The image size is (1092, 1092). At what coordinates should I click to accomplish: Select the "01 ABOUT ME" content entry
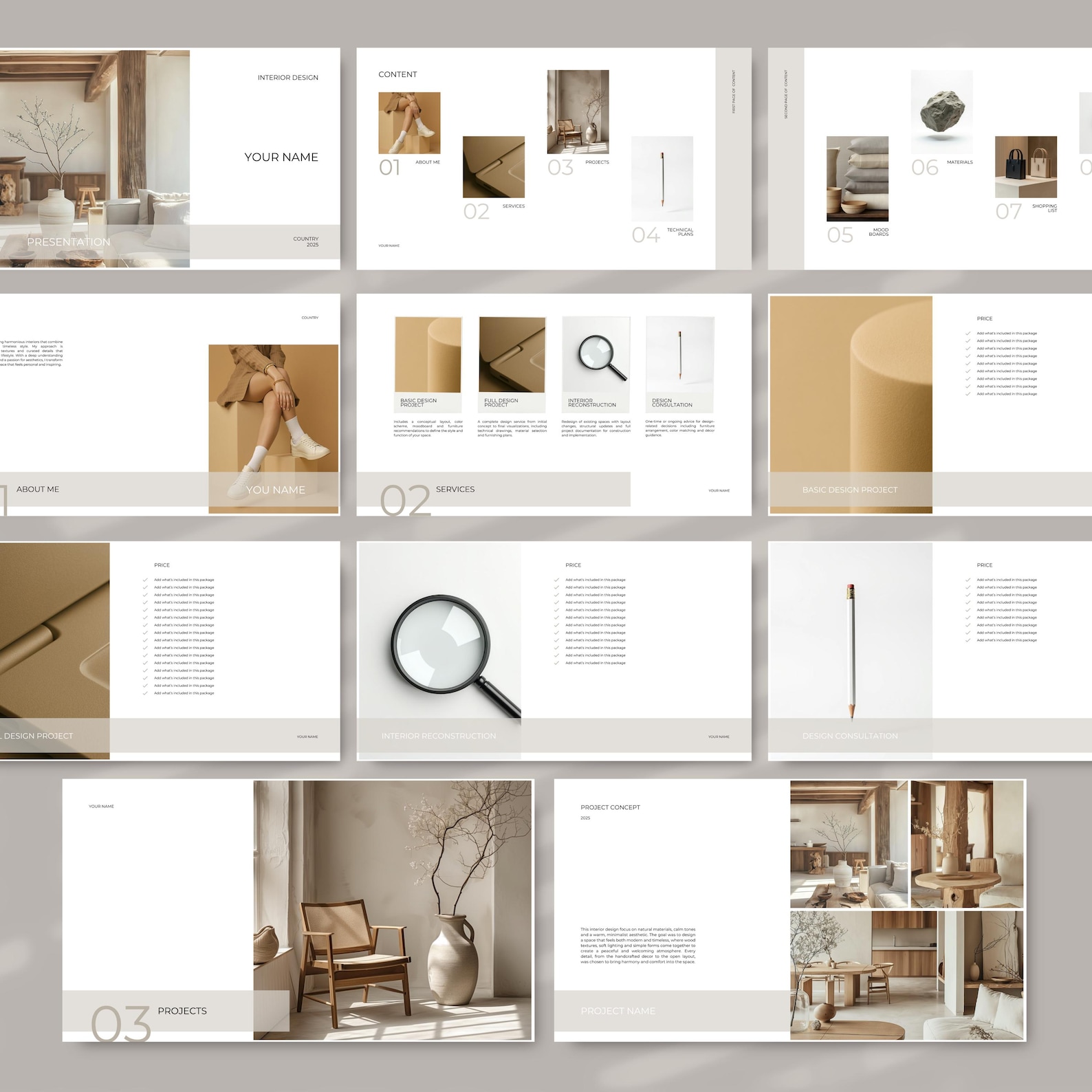(x=410, y=167)
